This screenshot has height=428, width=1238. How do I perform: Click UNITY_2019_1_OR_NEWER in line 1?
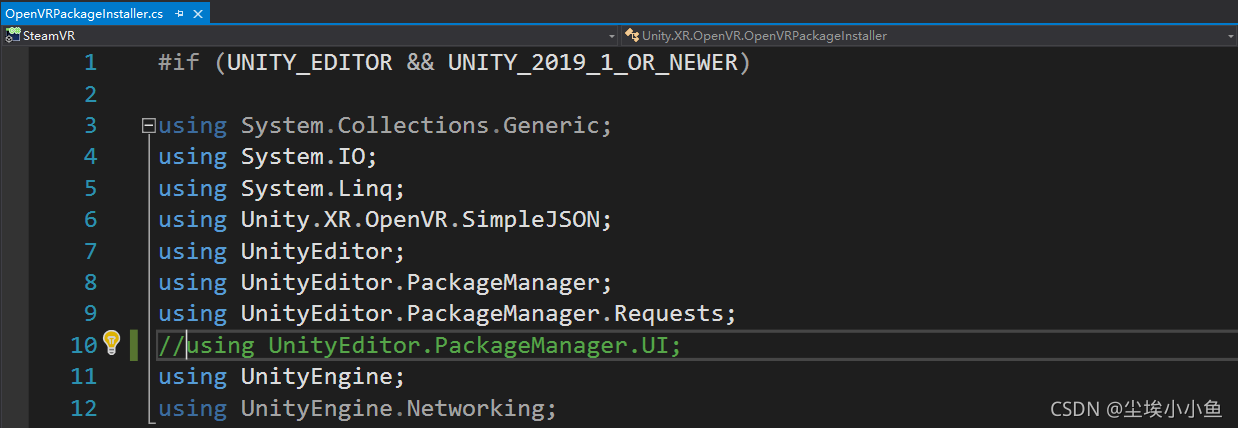[593, 63]
